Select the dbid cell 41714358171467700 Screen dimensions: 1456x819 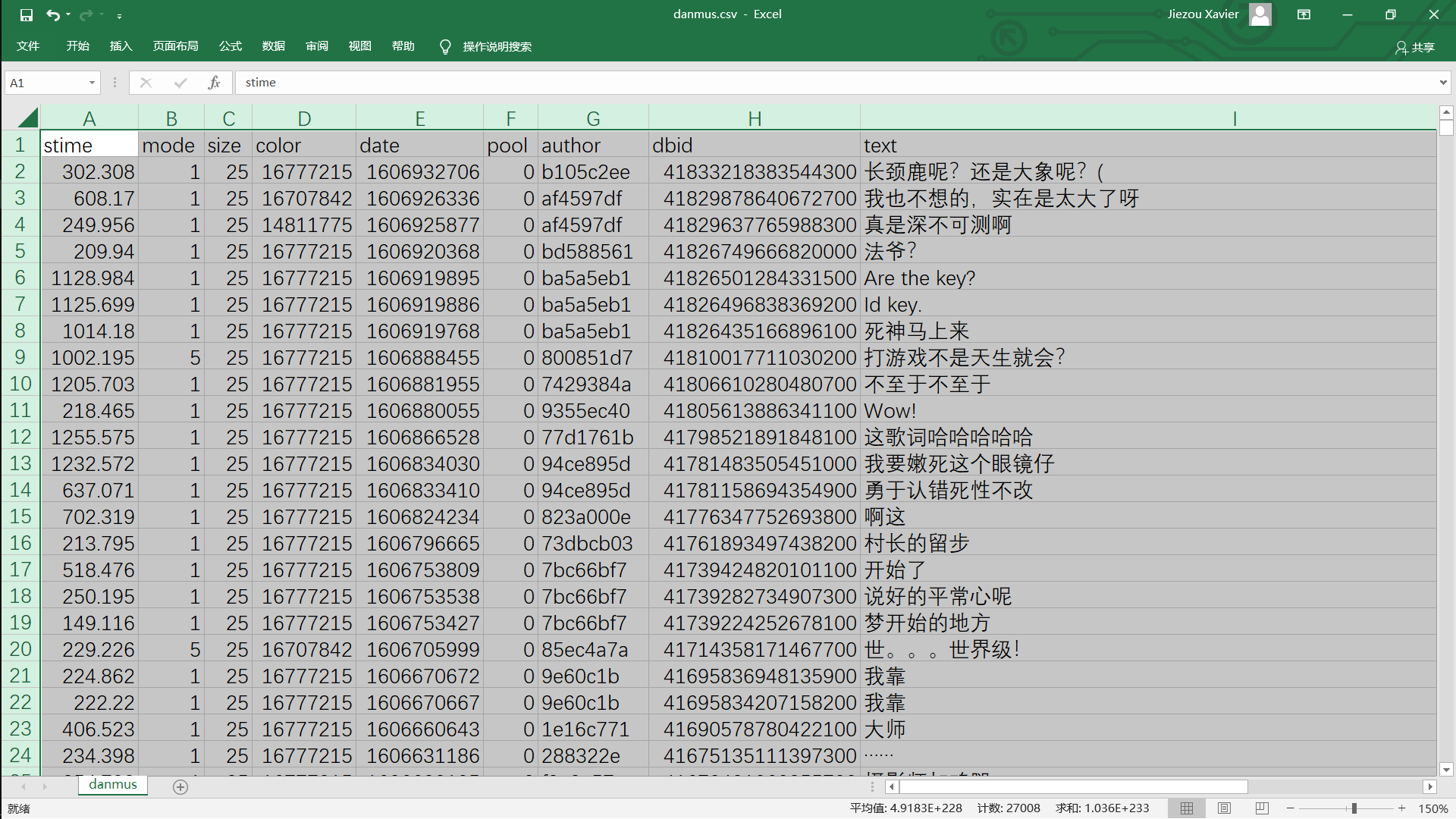(755, 649)
